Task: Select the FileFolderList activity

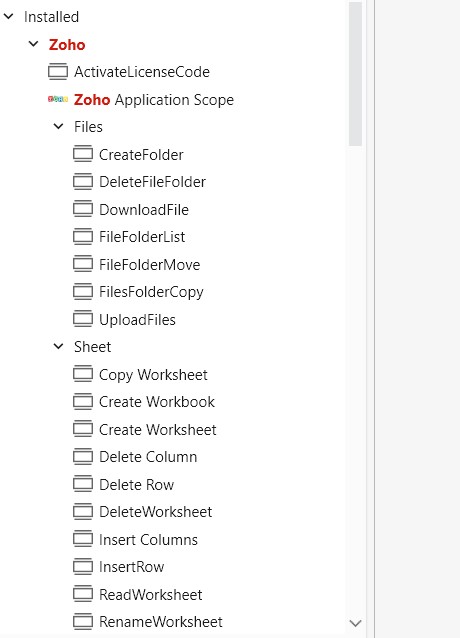Action: tap(142, 237)
